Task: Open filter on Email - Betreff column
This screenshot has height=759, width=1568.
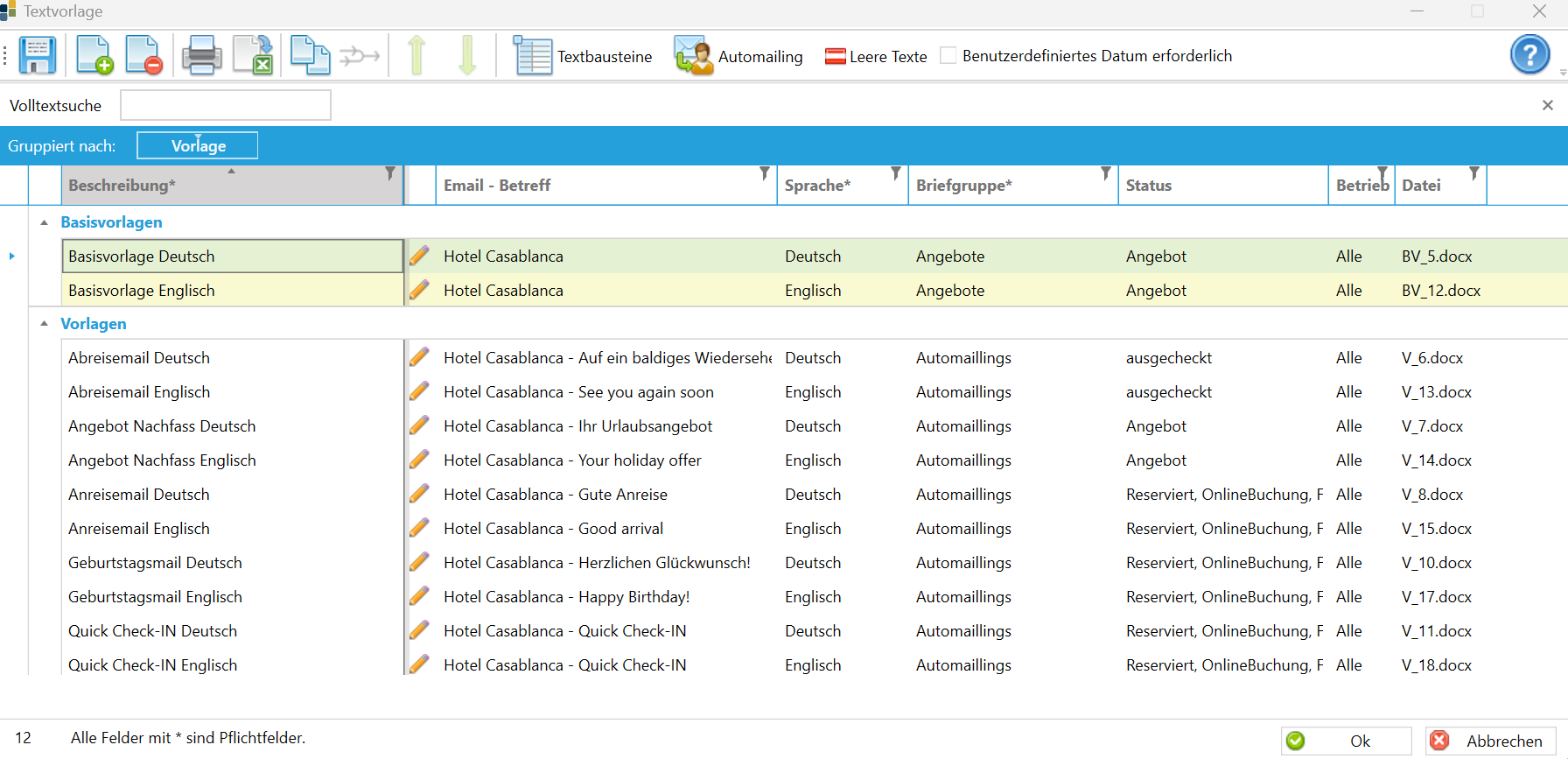Action: pos(765,173)
